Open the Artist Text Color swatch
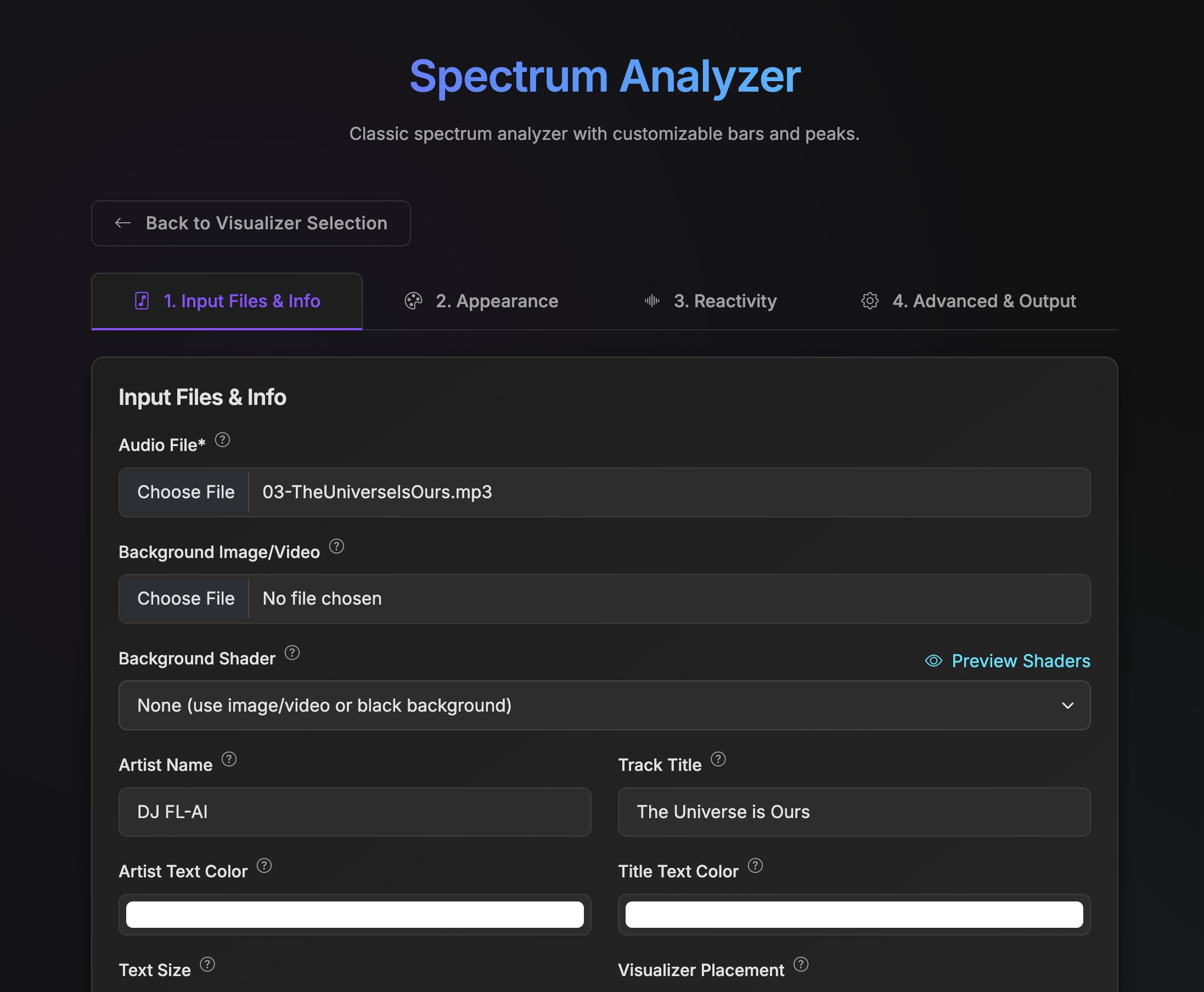1204x992 pixels. [x=355, y=914]
